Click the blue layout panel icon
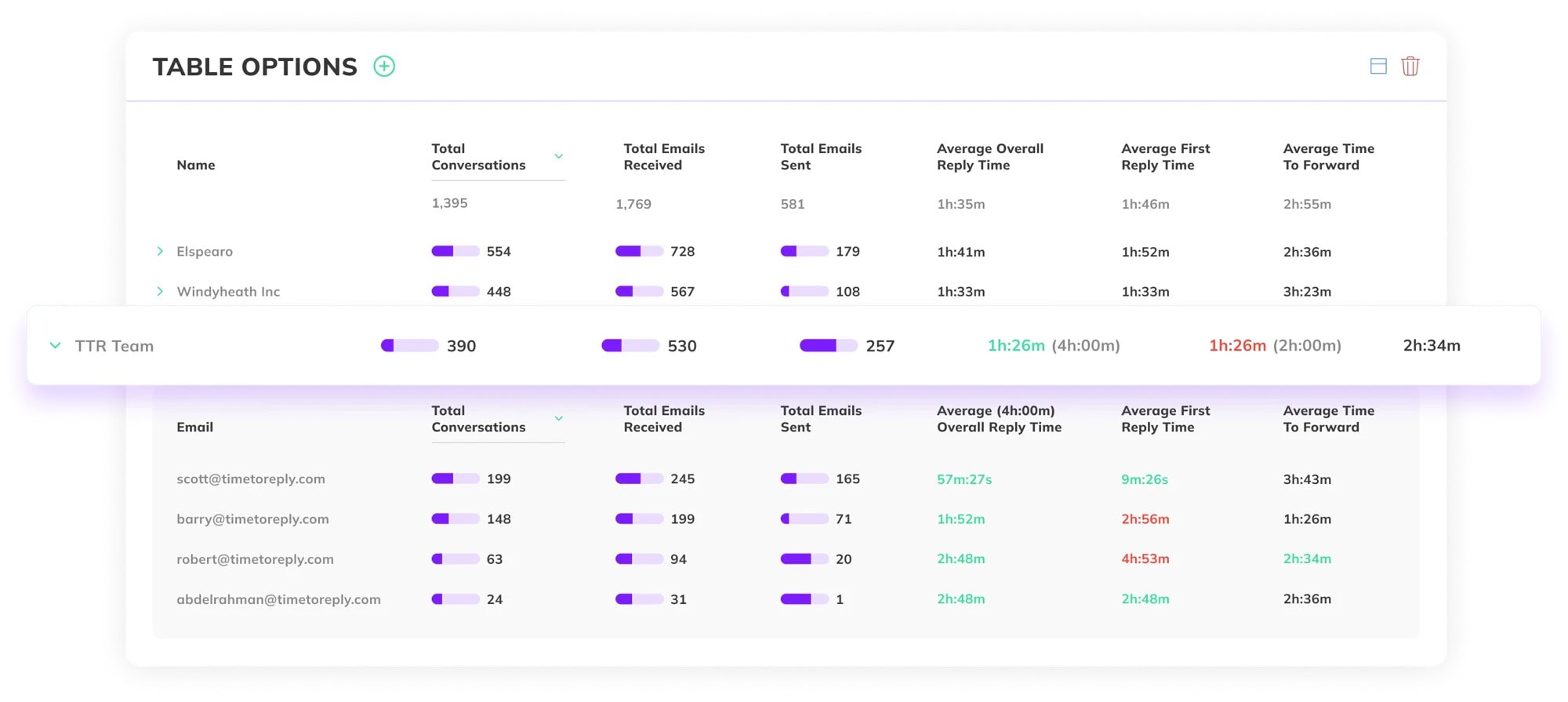This screenshot has height=702, width=1568. click(x=1378, y=67)
